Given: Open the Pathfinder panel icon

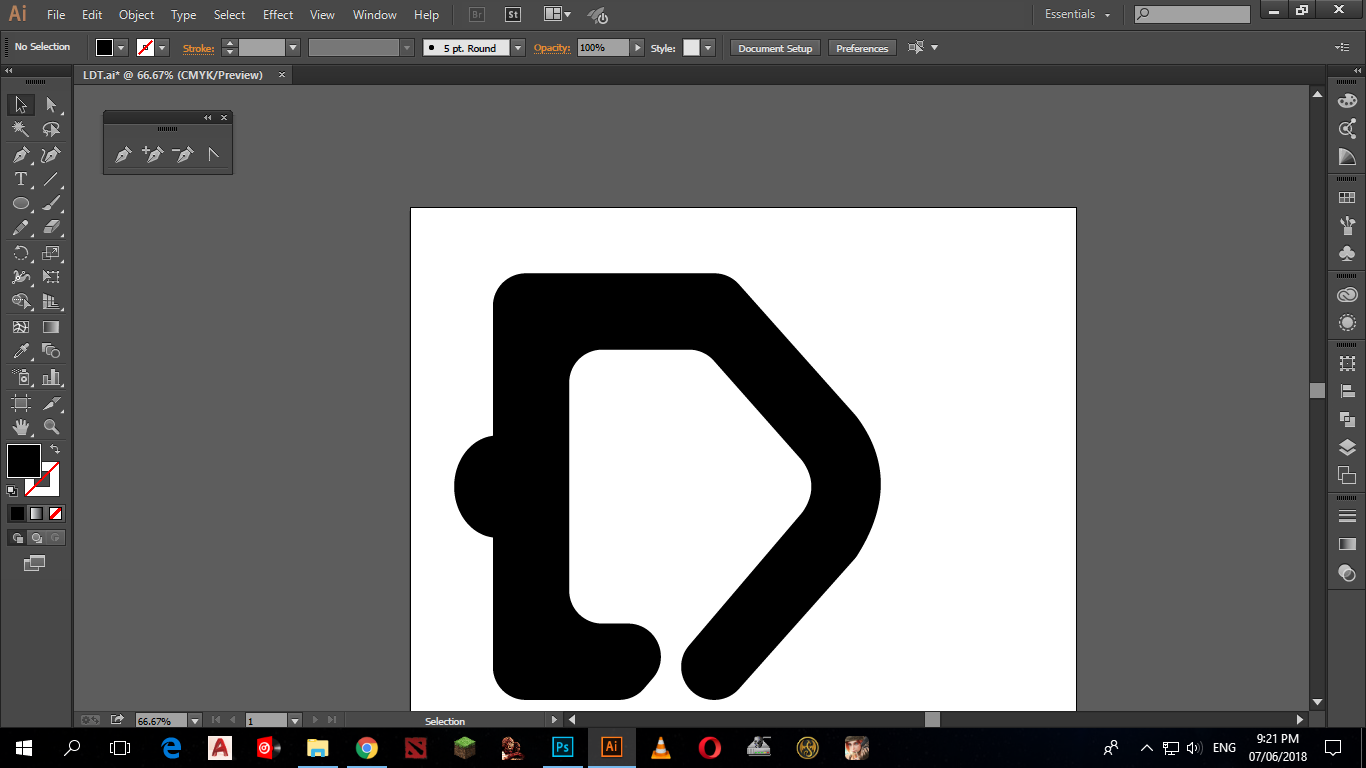Looking at the screenshot, I should coord(1347,419).
